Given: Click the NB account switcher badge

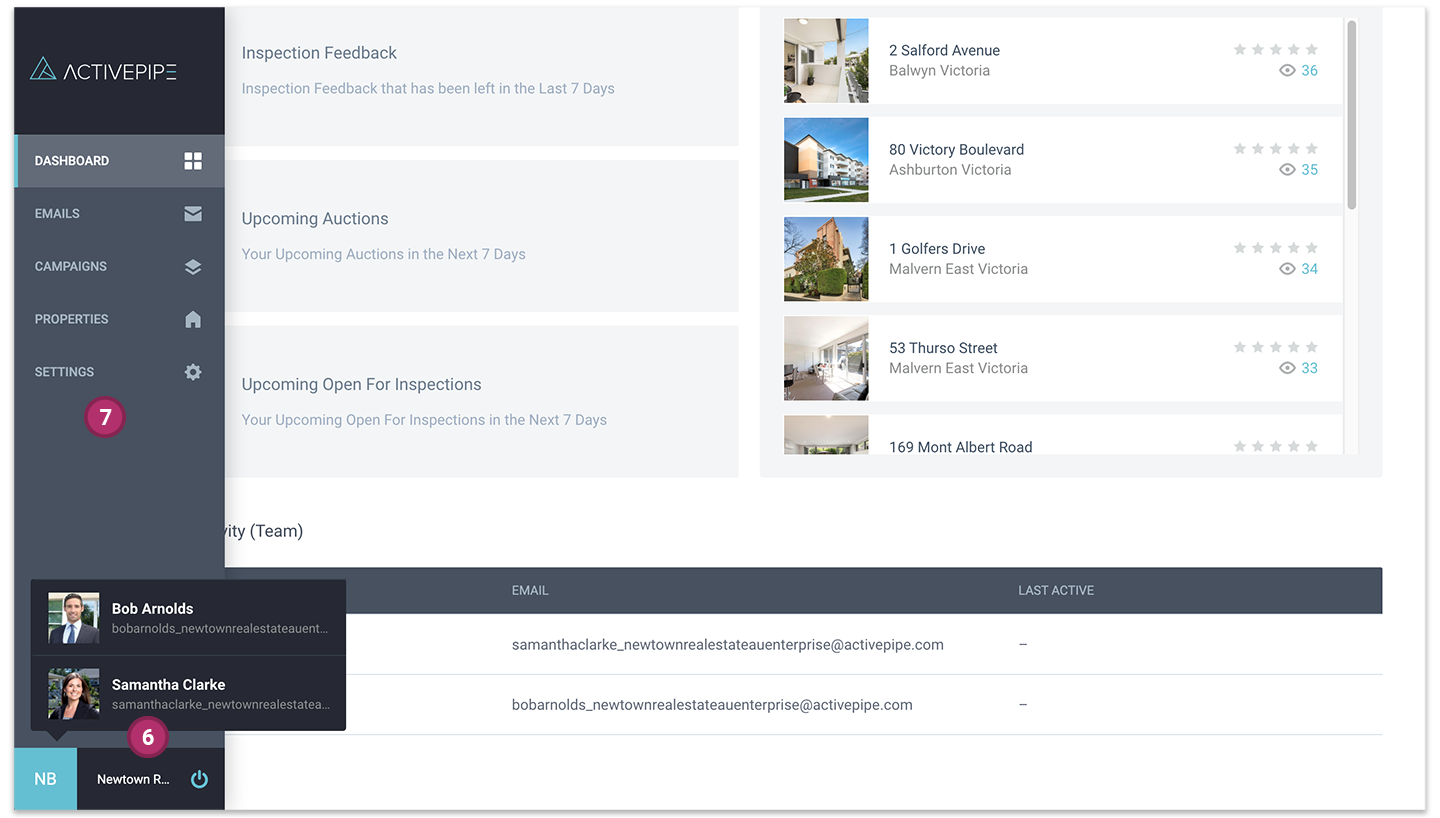Looking at the screenshot, I should tap(45, 779).
